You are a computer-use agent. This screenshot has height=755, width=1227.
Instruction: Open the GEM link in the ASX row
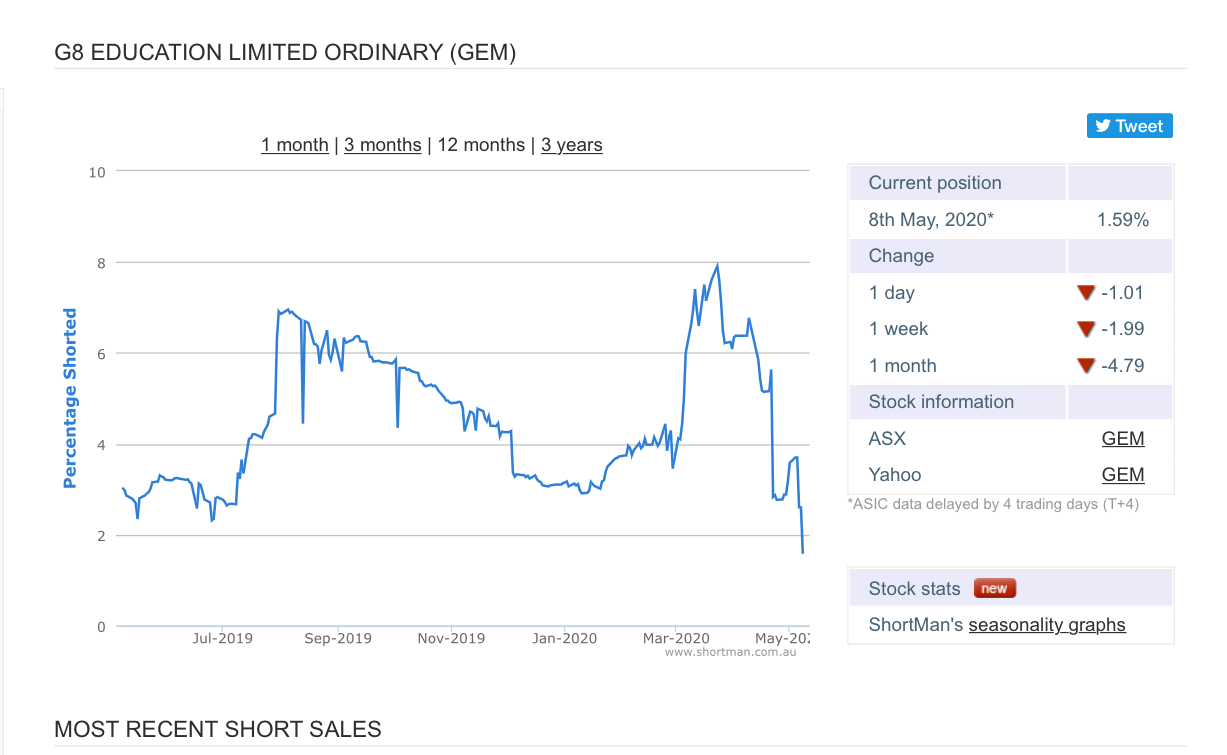coord(1123,439)
